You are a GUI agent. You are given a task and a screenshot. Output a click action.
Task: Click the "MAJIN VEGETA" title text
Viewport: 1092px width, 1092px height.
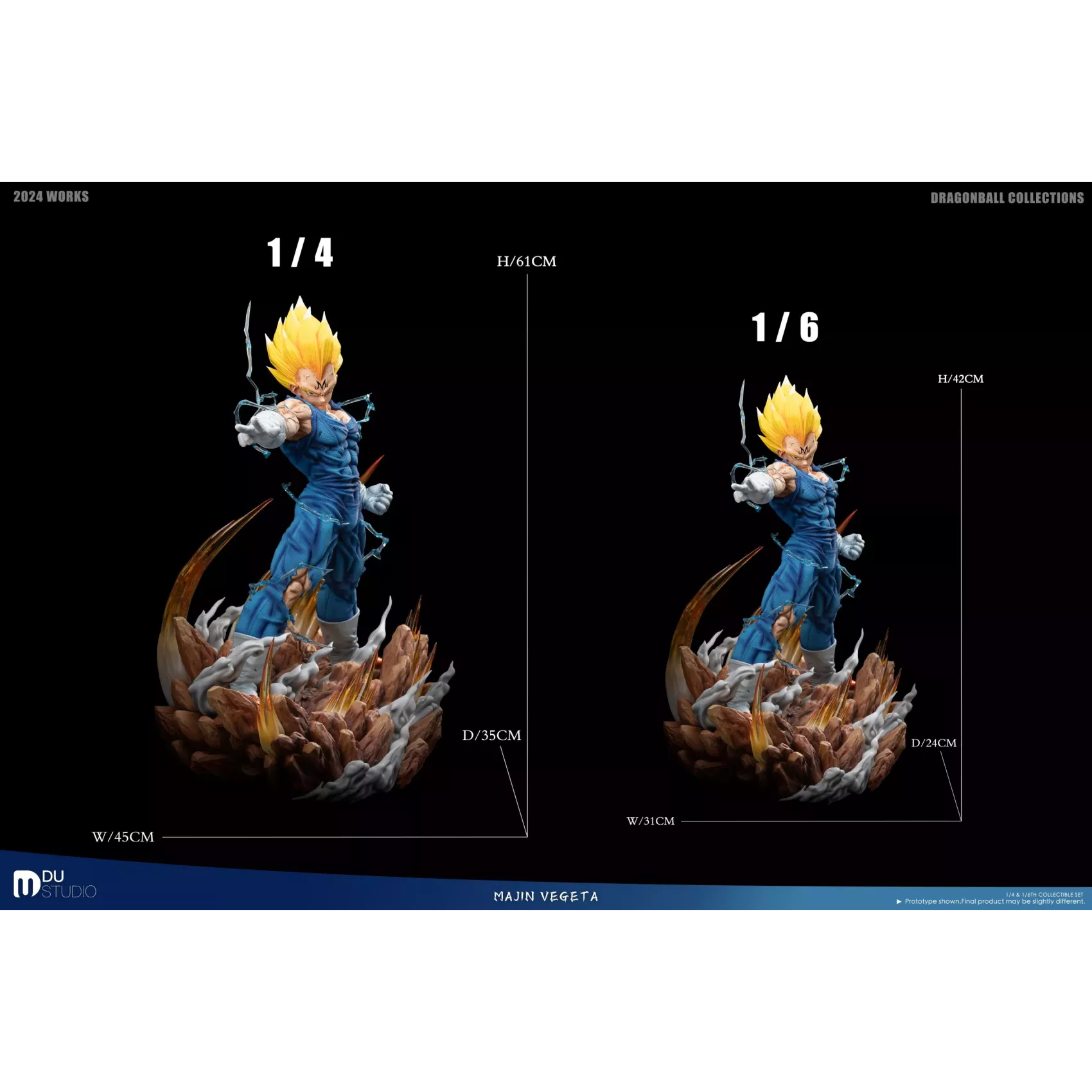click(x=546, y=897)
